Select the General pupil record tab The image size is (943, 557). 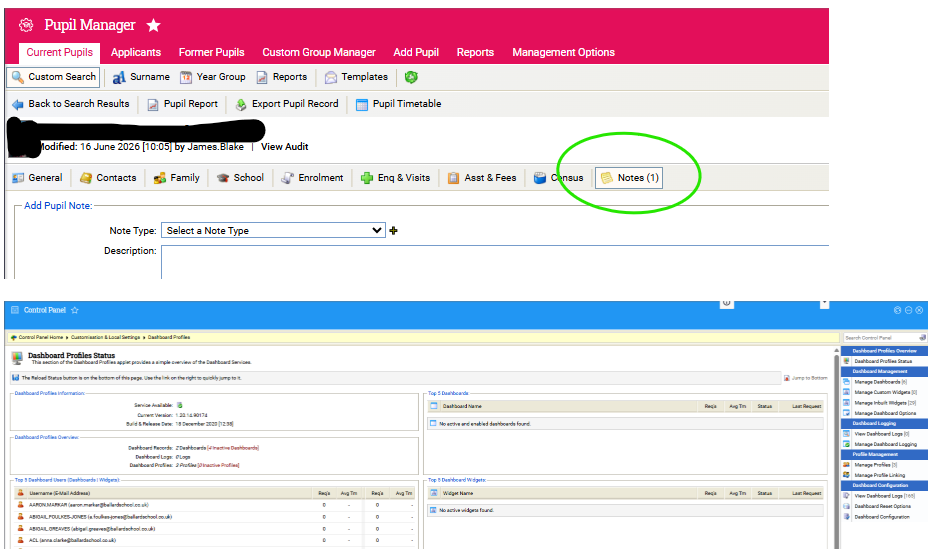click(37, 178)
